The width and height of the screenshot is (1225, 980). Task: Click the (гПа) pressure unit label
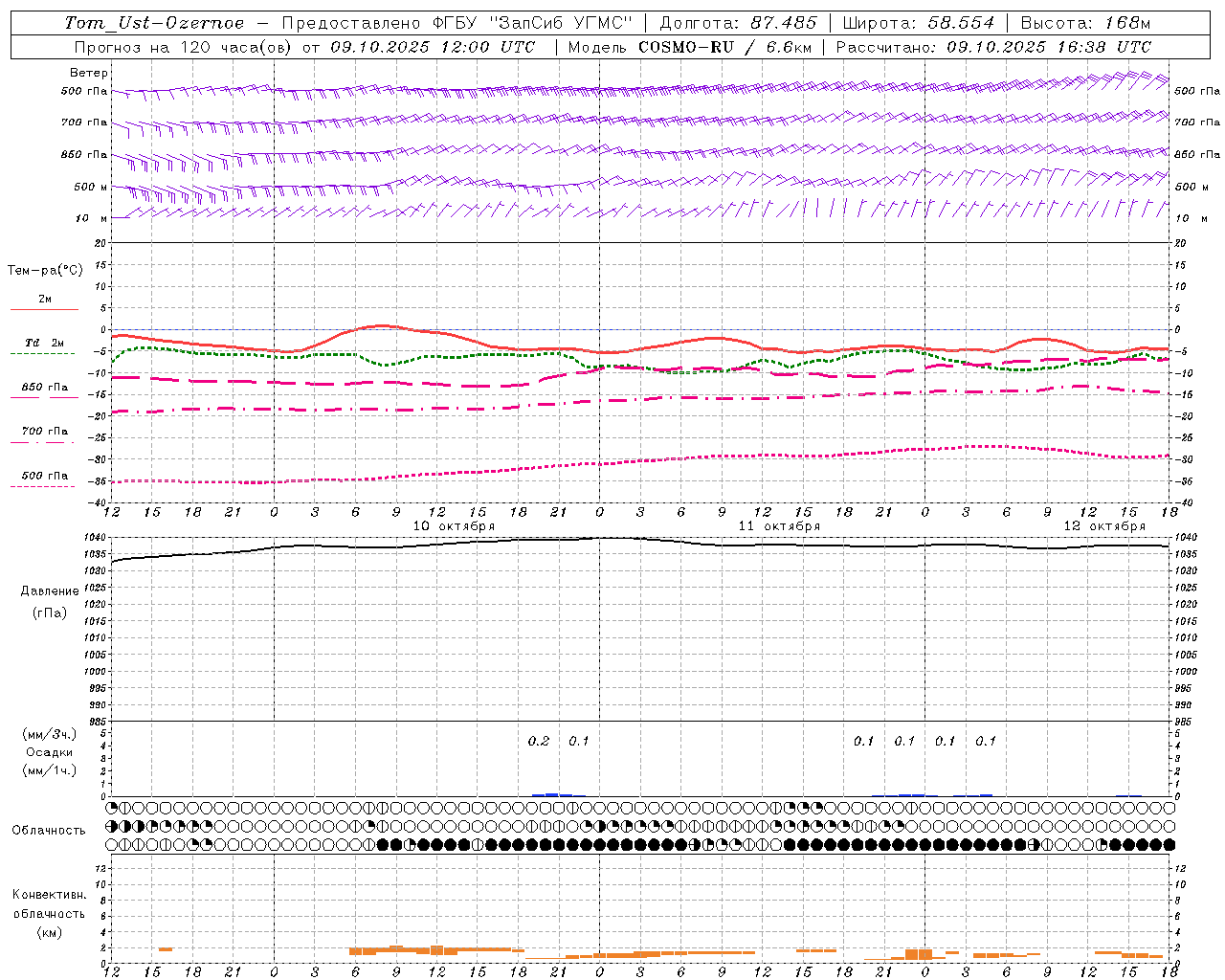coord(50,612)
